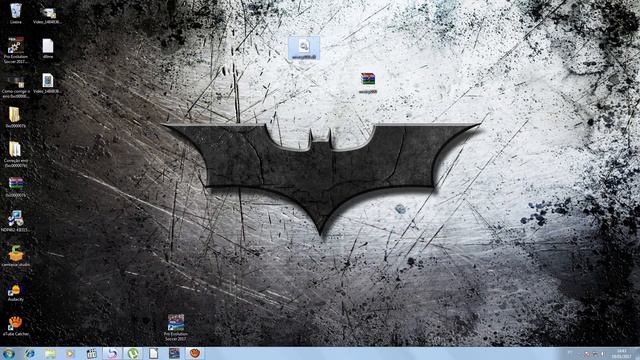Launch Camtasia Studio desktop shortcut
The height and width of the screenshot is (360, 640).
pyautogui.click(x=16, y=256)
